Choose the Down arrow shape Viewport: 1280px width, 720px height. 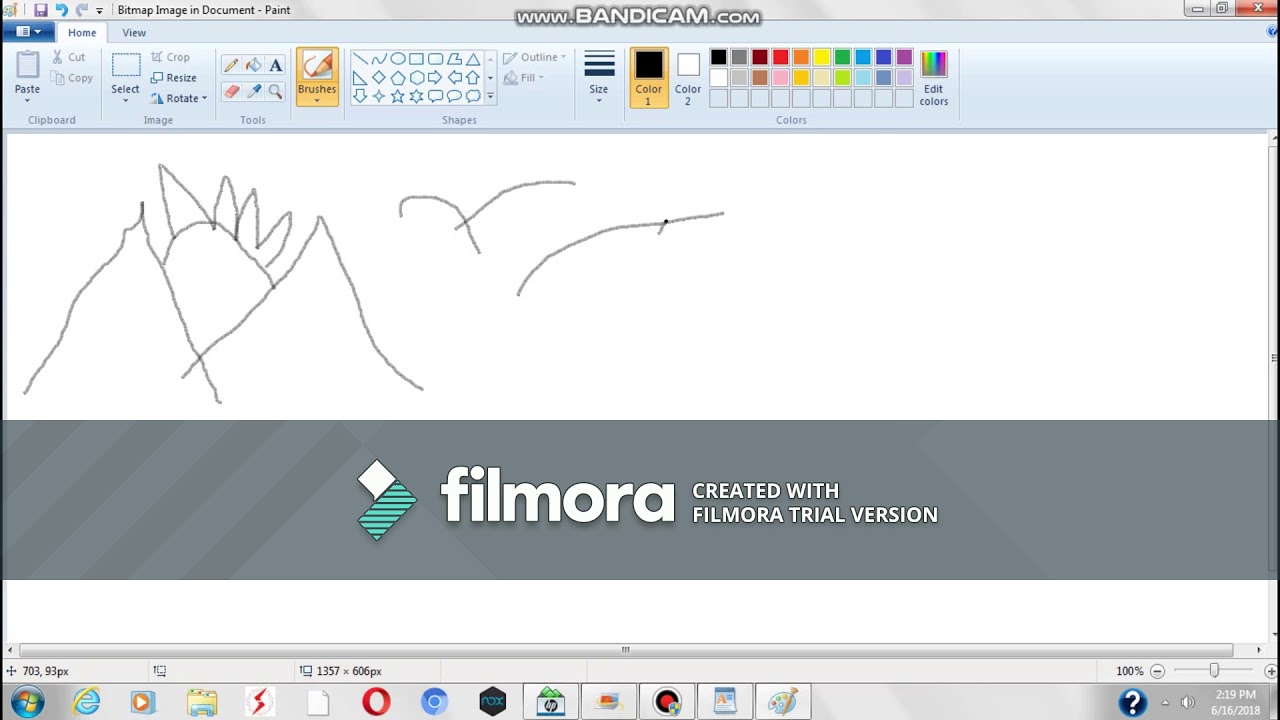click(360, 96)
